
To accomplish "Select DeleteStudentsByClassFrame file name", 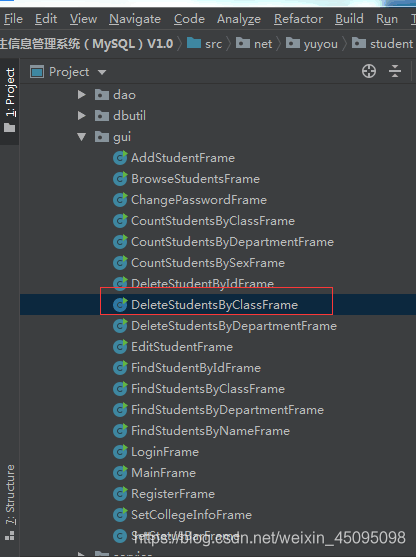I will [214, 304].
